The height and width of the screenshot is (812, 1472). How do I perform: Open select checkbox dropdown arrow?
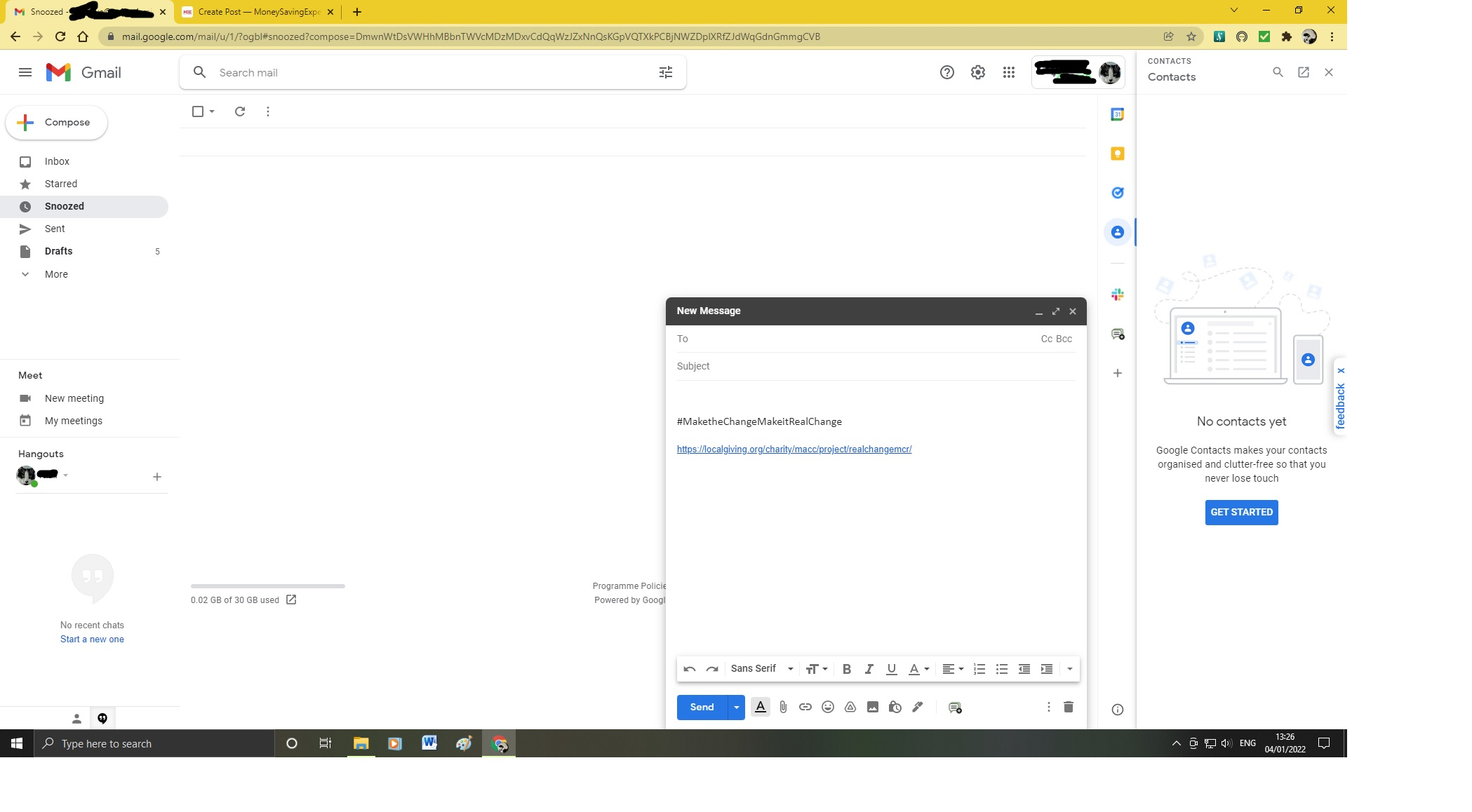coord(212,111)
